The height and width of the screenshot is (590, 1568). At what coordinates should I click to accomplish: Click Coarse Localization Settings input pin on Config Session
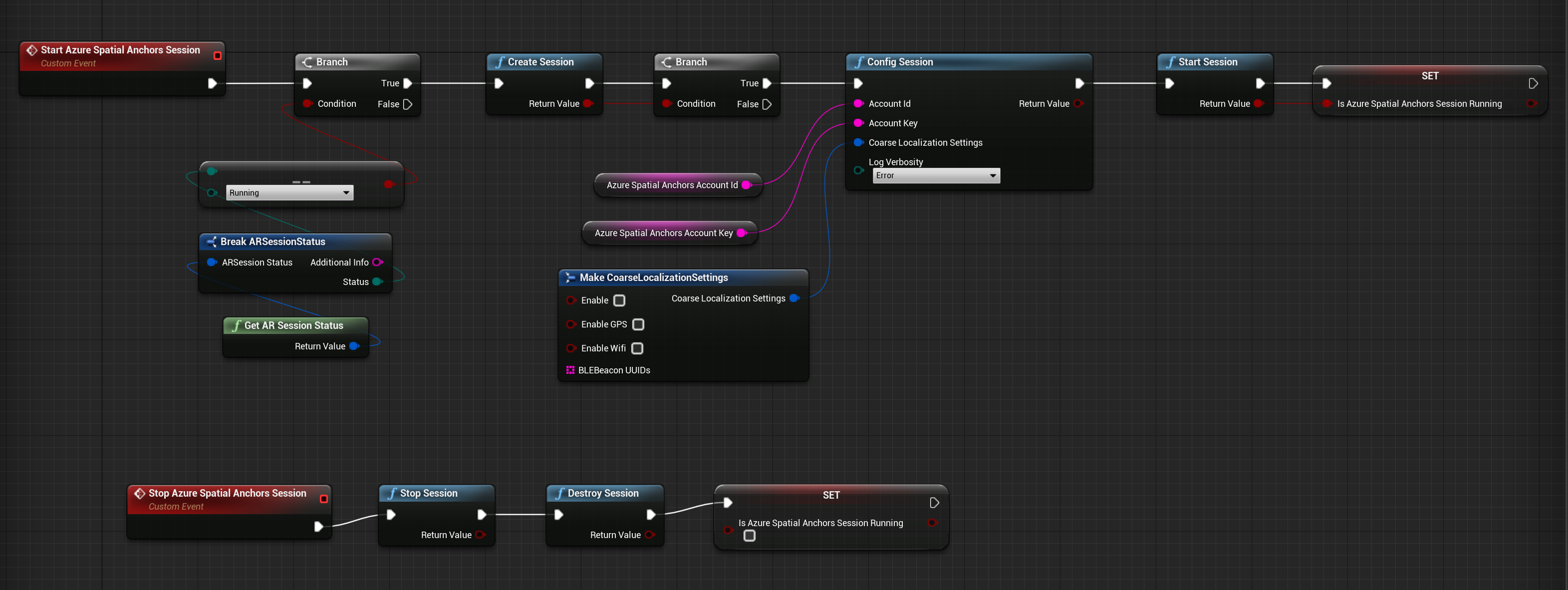coord(859,142)
